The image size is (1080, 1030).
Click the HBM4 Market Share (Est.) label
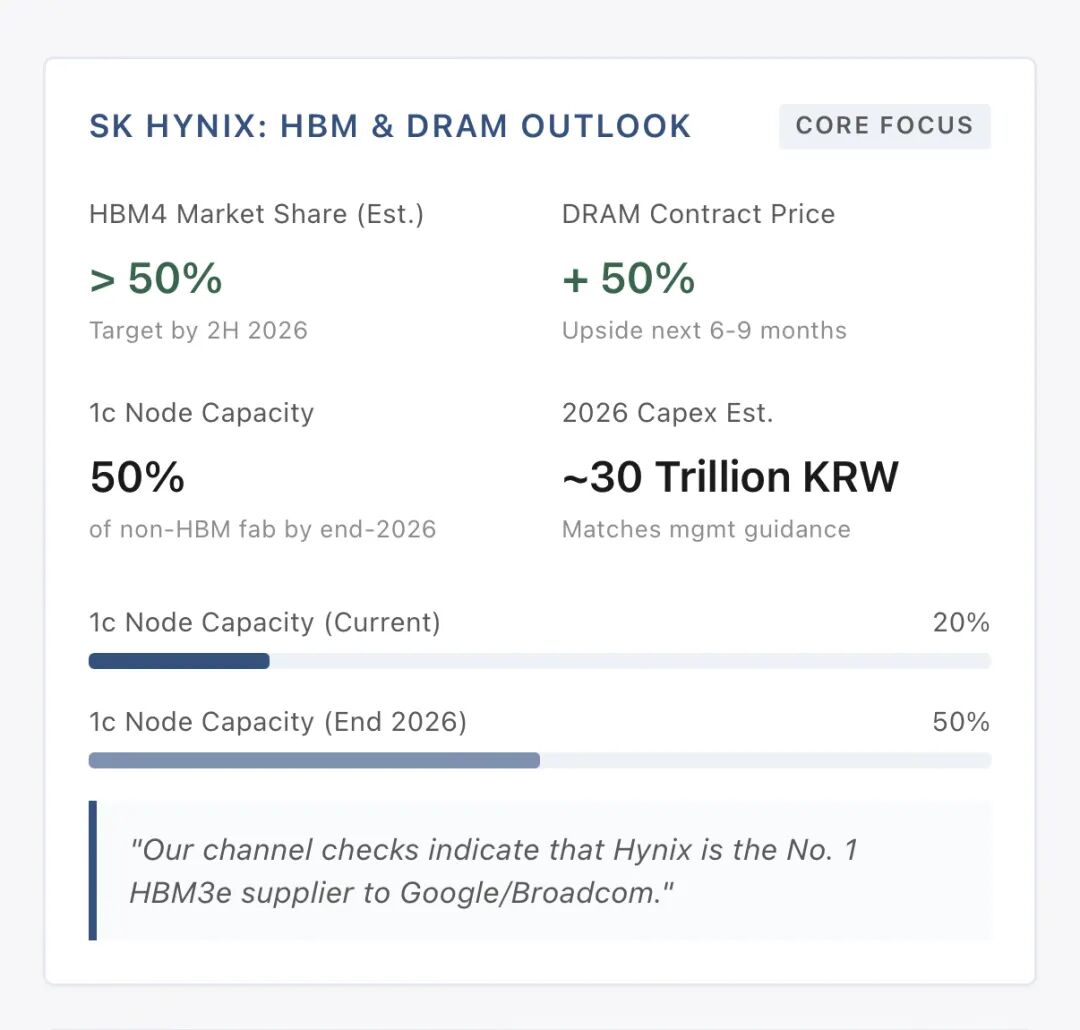click(256, 214)
